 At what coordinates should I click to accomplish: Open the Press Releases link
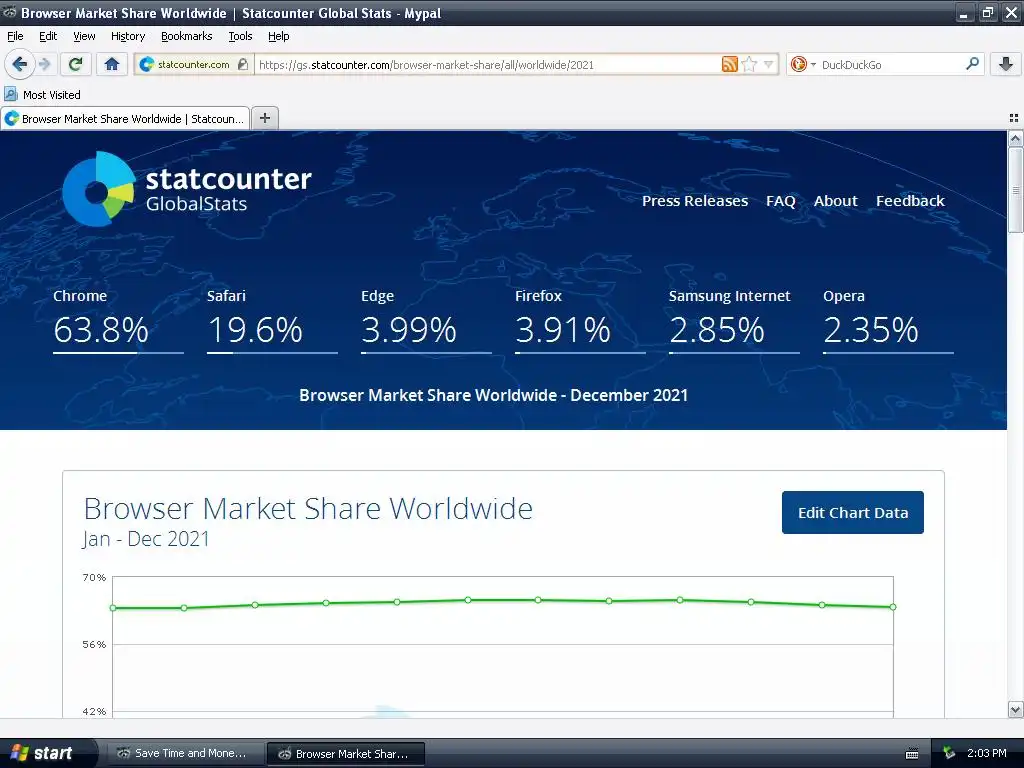pyautogui.click(x=695, y=201)
